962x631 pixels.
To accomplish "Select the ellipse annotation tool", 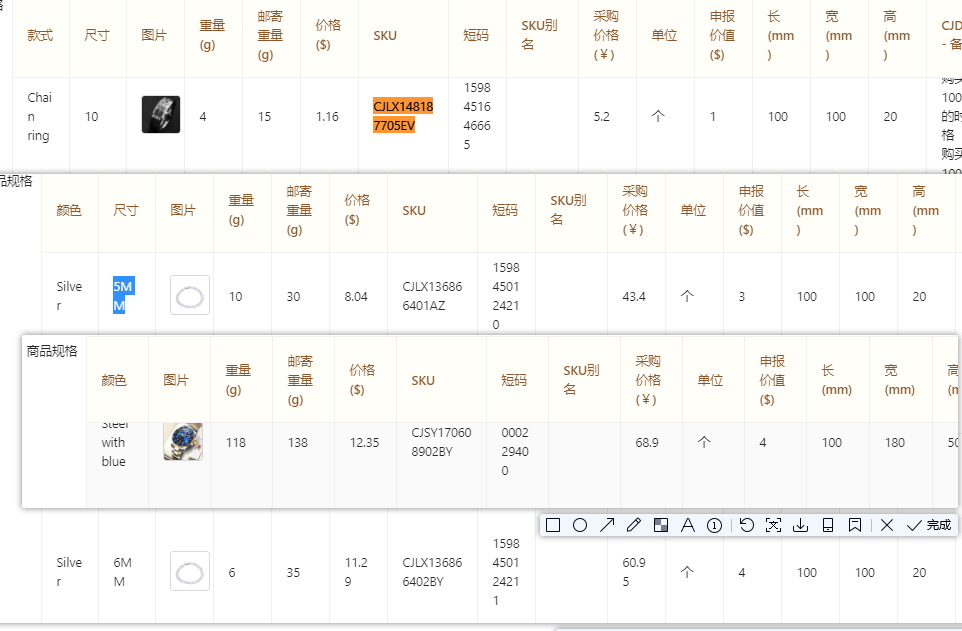I will click(579, 525).
